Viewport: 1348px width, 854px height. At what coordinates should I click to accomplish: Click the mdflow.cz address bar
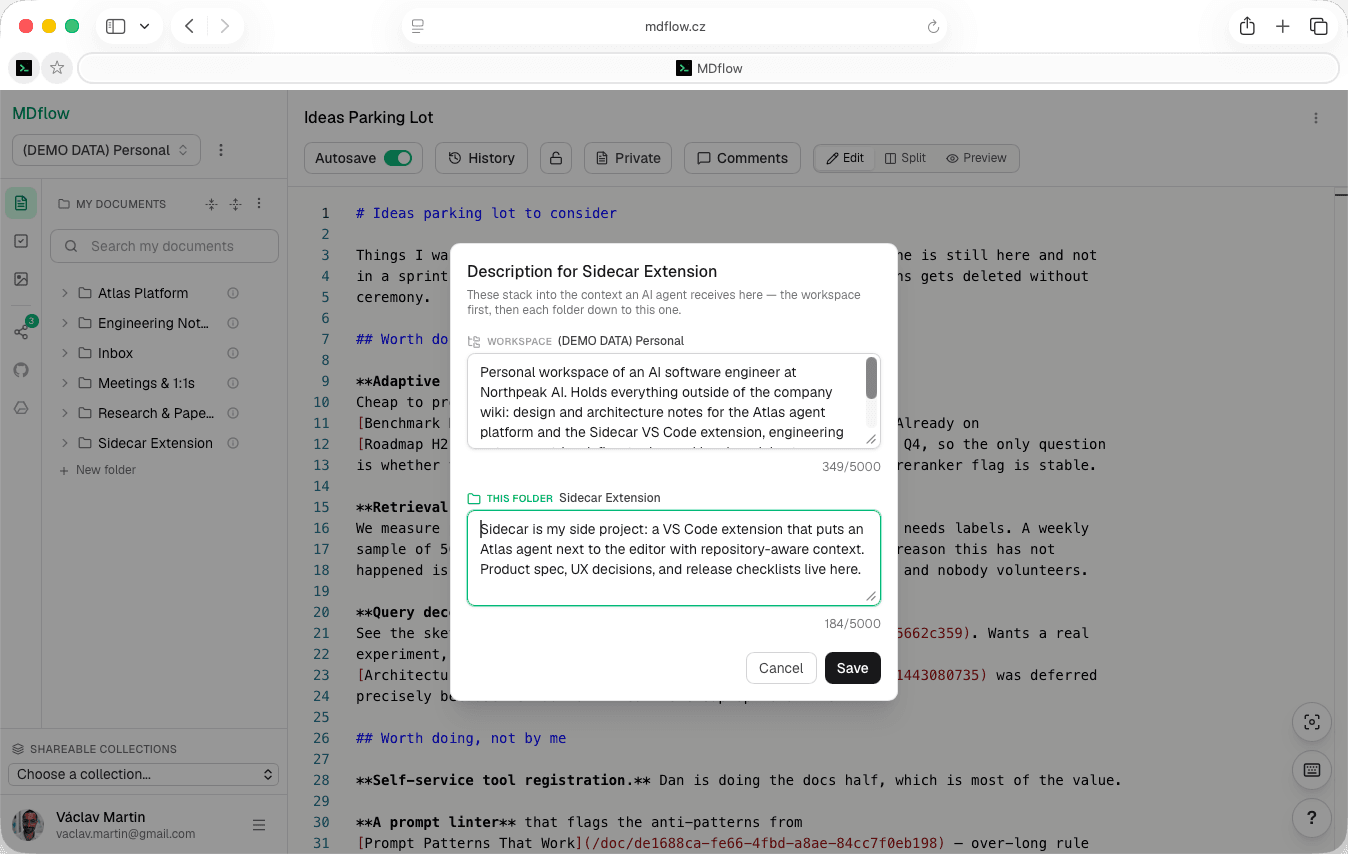click(675, 27)
